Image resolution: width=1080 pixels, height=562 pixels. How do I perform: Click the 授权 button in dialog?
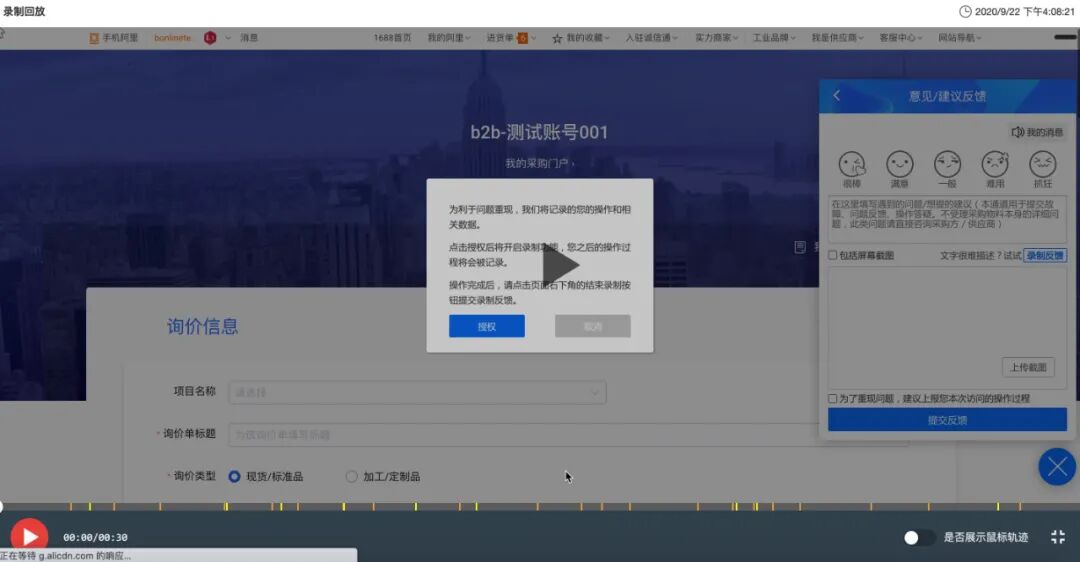coord(487,326)
